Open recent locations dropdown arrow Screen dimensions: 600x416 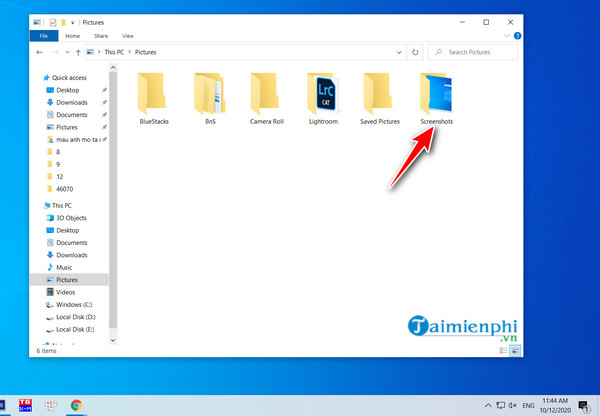(67, 52)
